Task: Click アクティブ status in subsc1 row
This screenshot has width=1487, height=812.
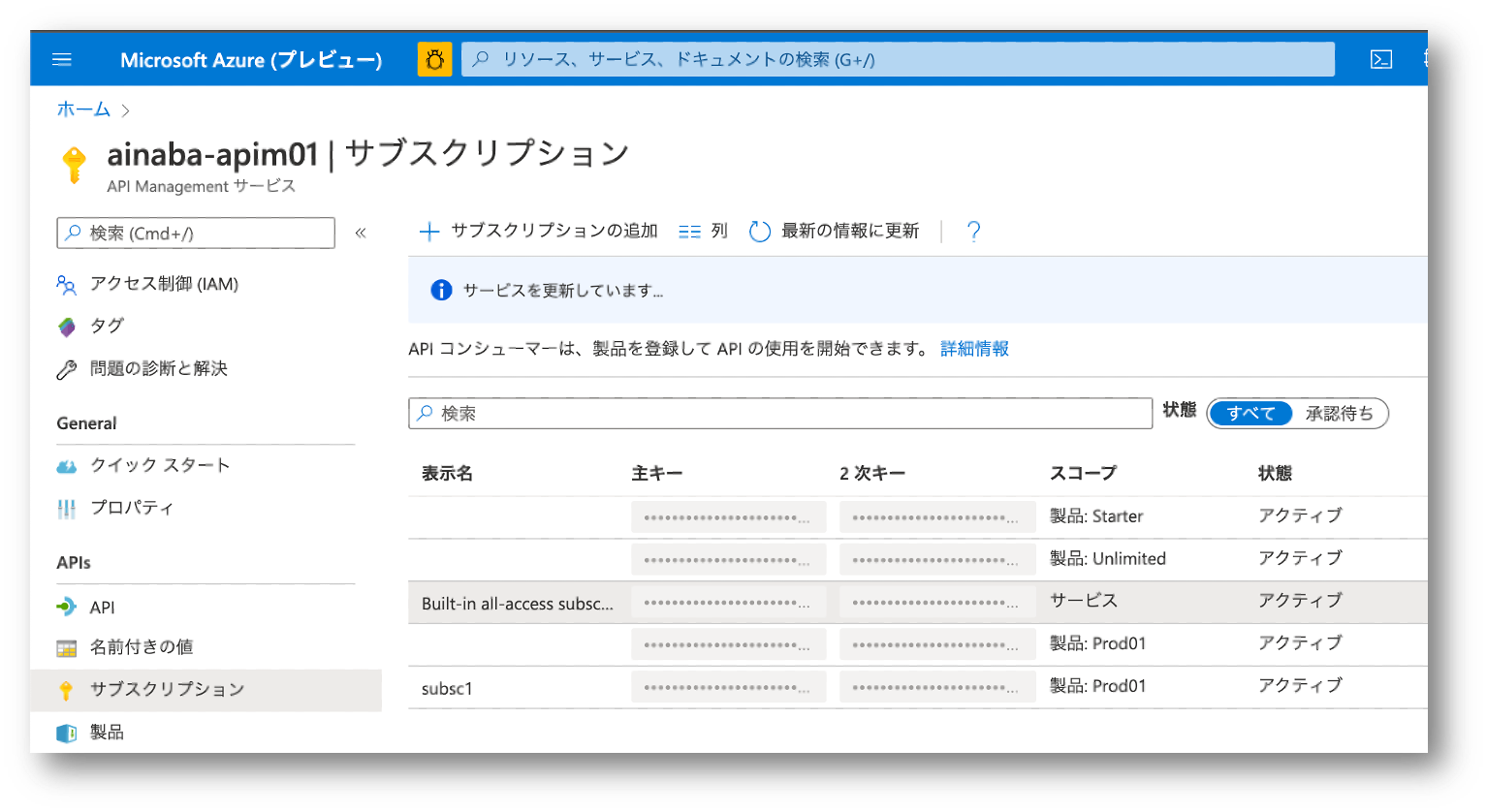Action: pos(1300,685)
